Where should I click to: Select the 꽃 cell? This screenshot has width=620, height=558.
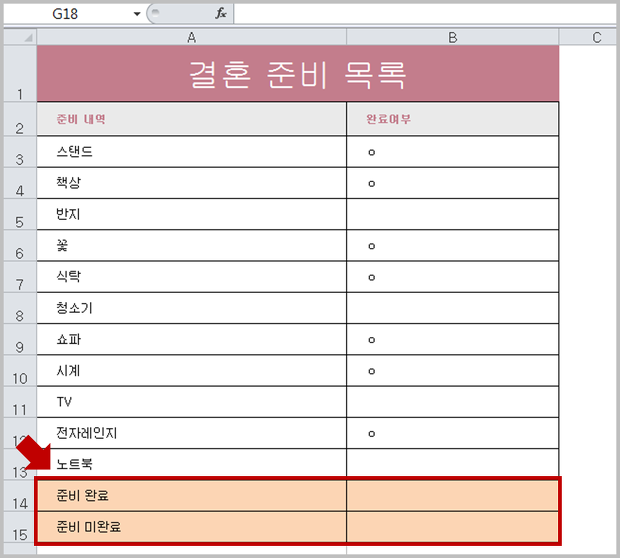point(191,246)
